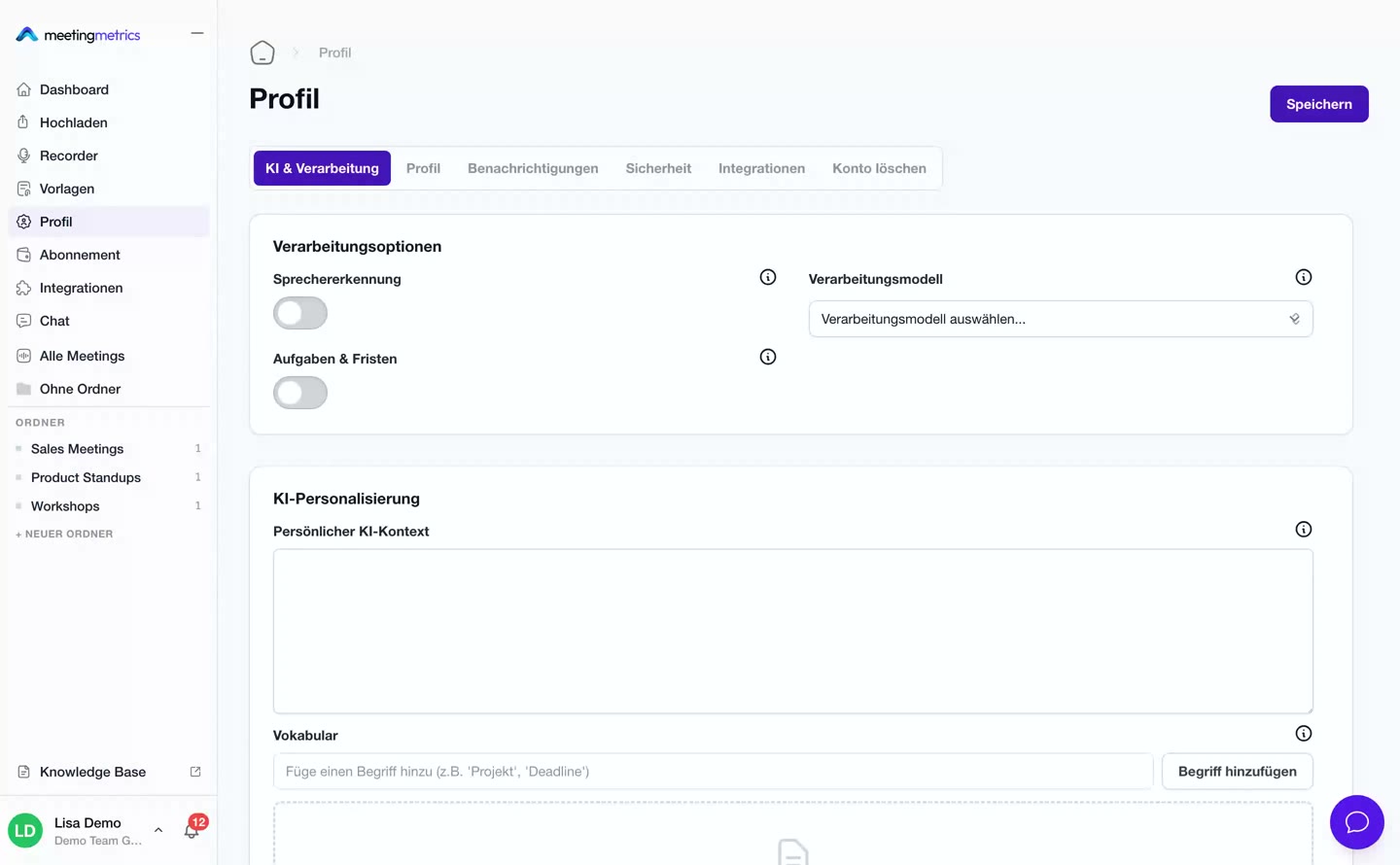The image size is (1400, 865).
Task: Click the Chat bubble icon in sidebar
Action: coord(23,321)
